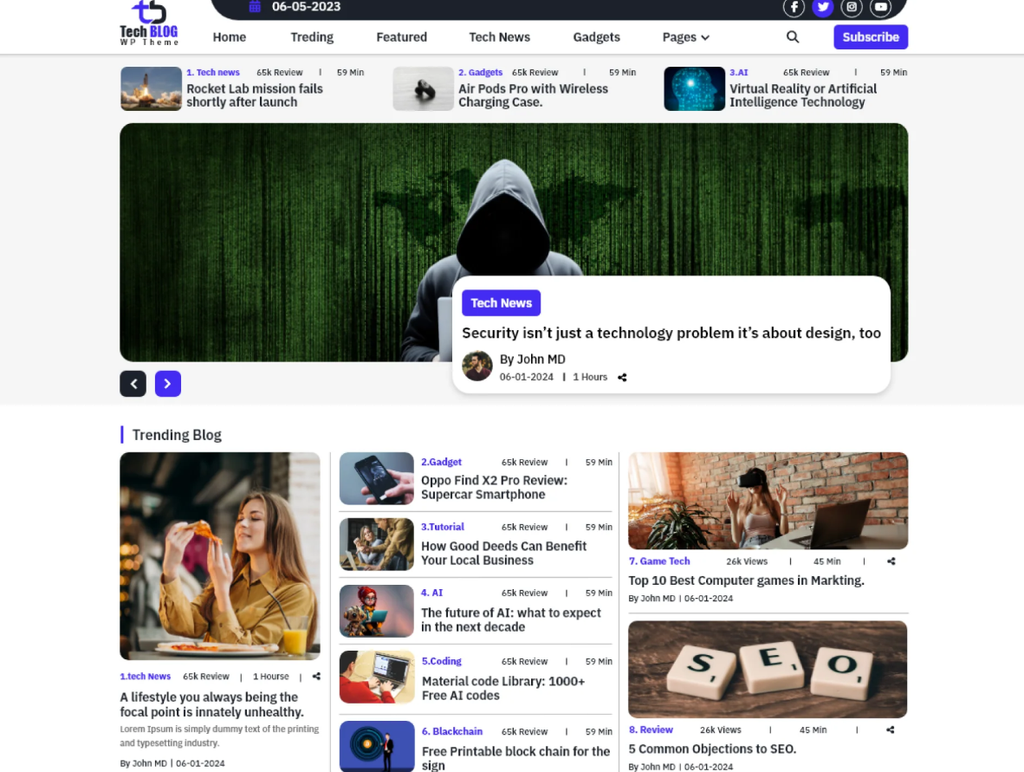
Task: Select the 7. Game Tech category label
Action: 659,561
